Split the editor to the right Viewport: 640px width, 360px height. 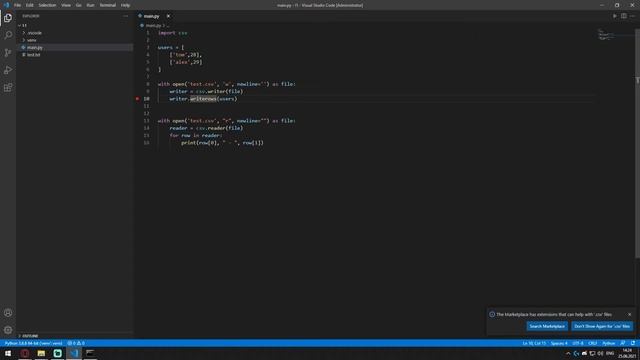point(624,16)
